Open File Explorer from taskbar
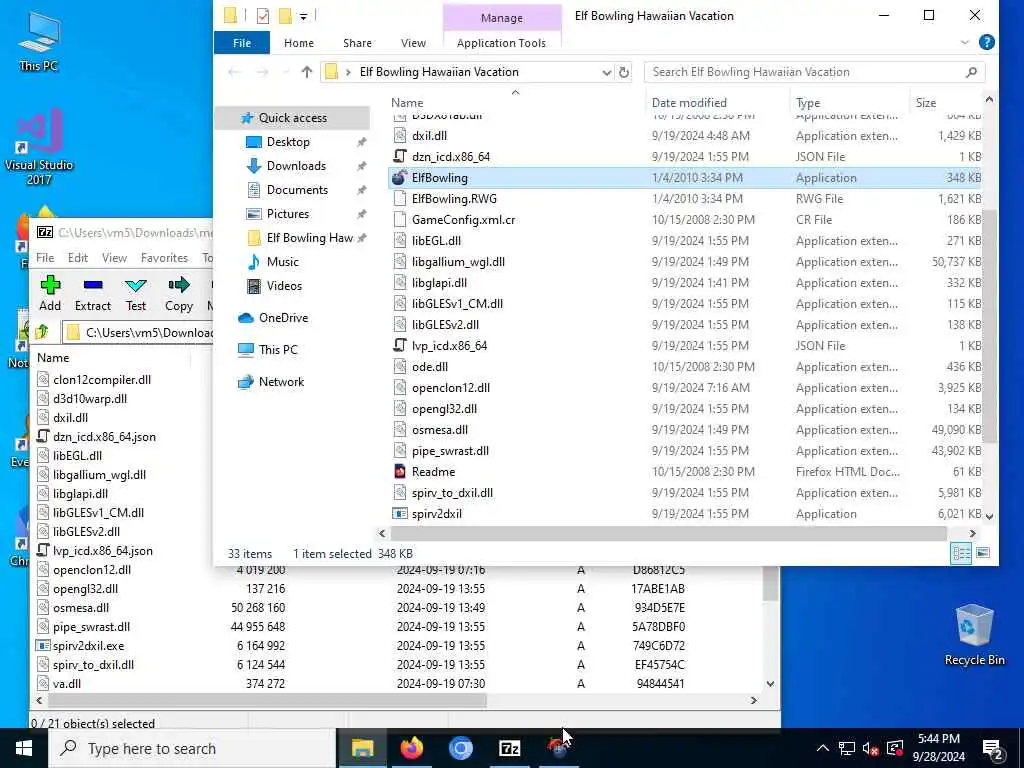This screenshot has width=1024, height=768. [362, 748]
